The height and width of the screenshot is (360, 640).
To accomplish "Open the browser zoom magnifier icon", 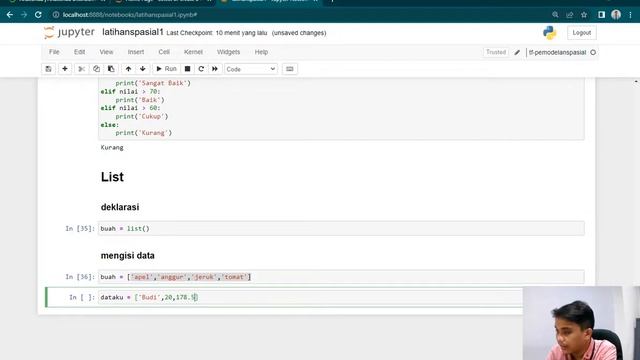I will (x=555, y=15).
